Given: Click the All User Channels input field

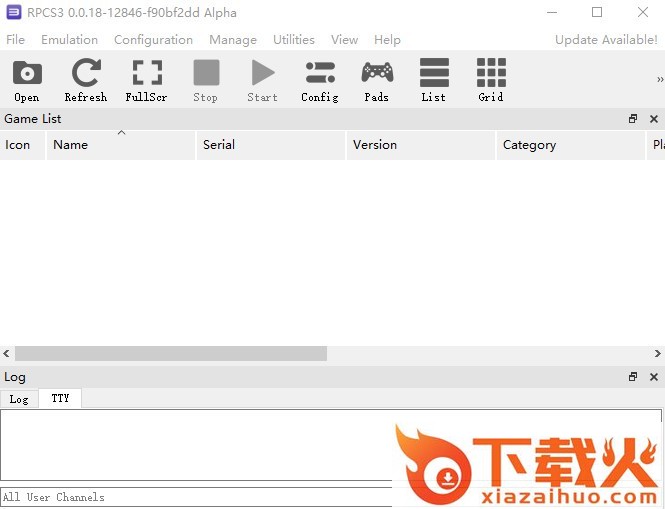Looking at the screenshot, I should pos(196,497).
